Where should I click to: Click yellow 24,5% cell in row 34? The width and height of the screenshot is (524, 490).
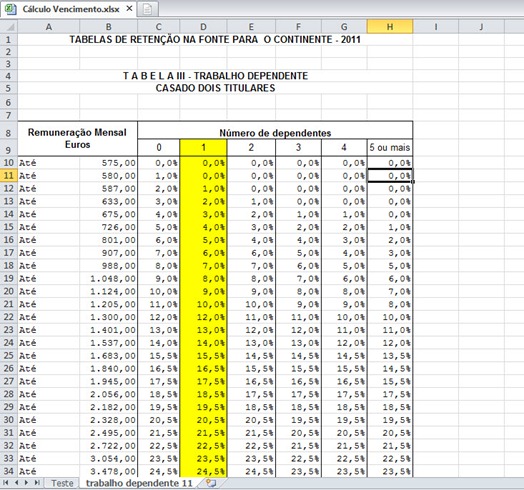click(x=203, y=471)
